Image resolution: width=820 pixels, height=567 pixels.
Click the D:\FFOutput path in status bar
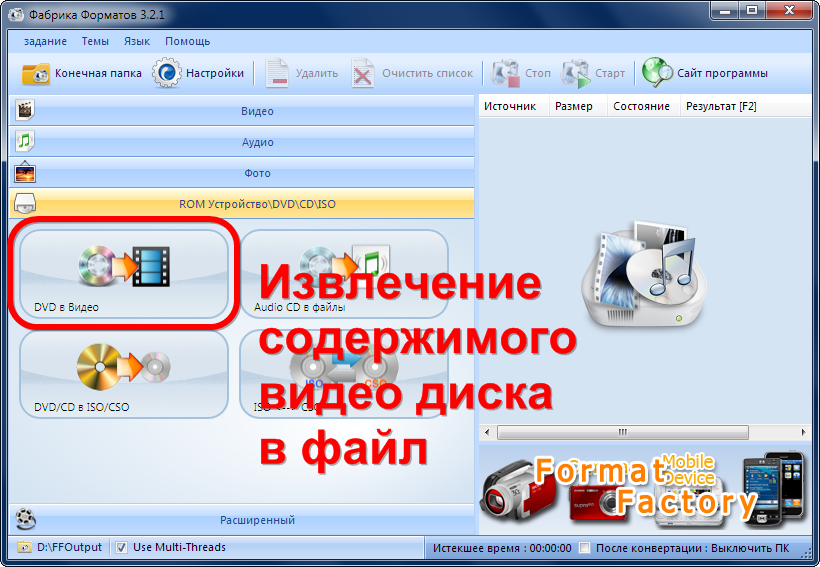pos(69,548)
